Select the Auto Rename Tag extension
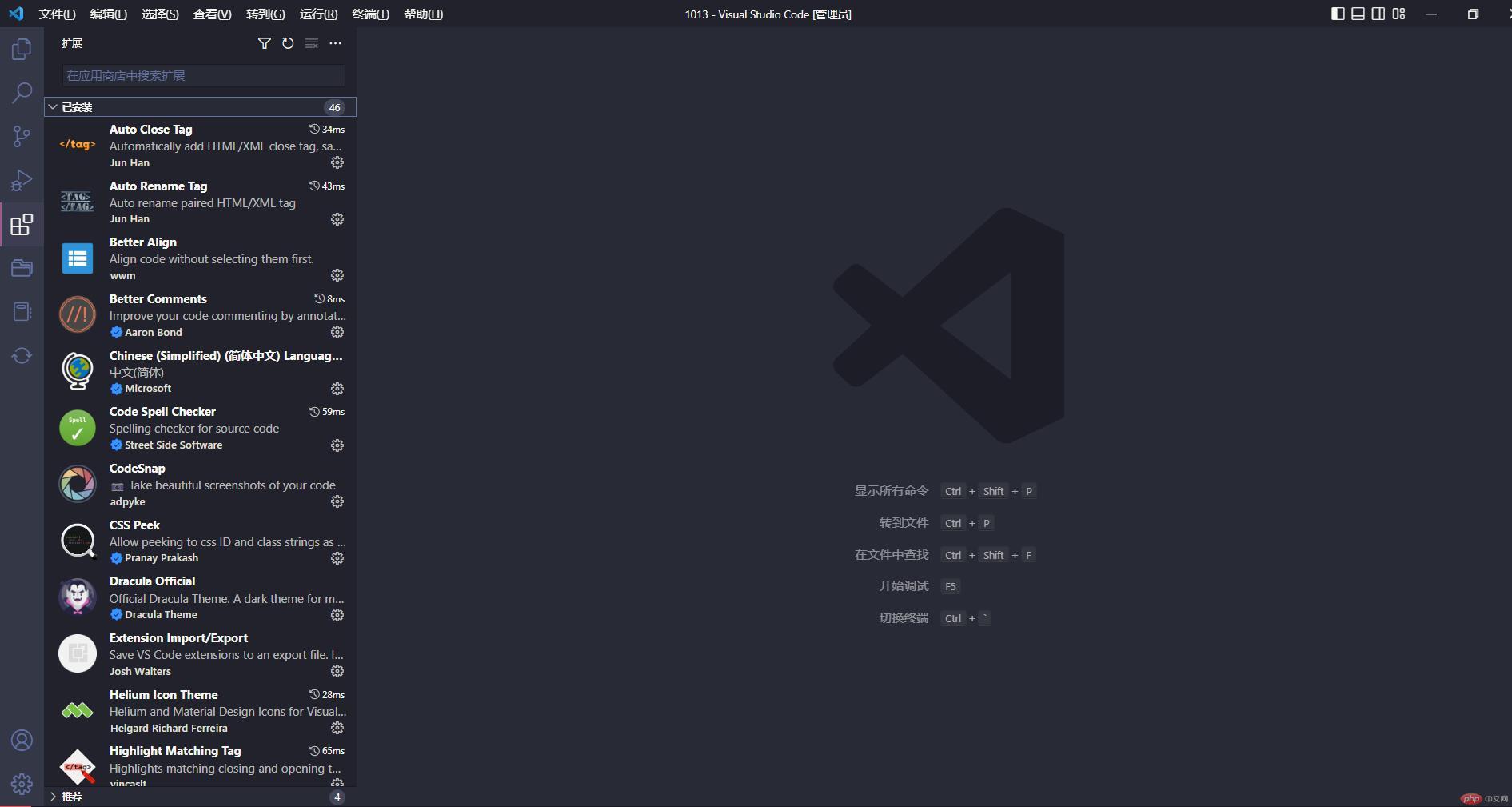This screenshot has height=807, width=1512. click(200, 202)
